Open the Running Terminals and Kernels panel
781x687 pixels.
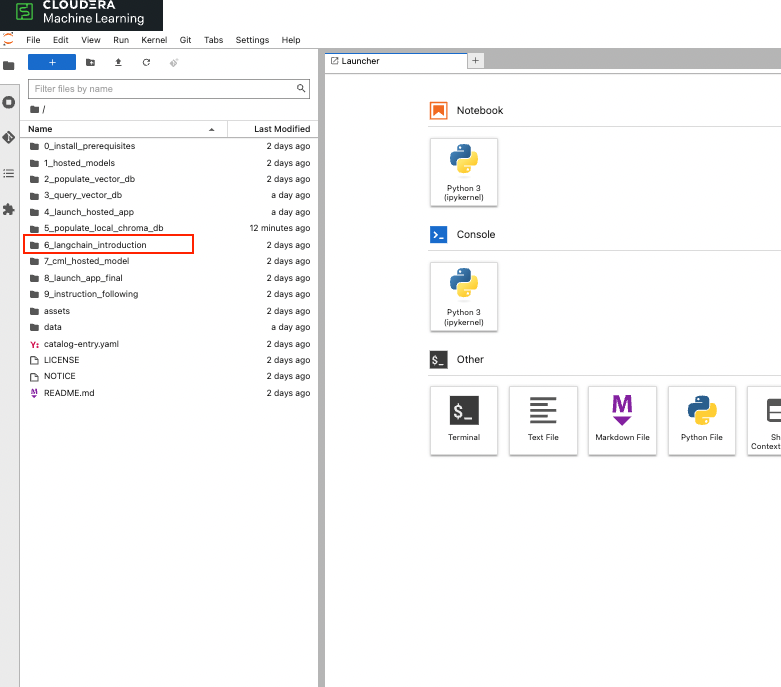point(9,103)
